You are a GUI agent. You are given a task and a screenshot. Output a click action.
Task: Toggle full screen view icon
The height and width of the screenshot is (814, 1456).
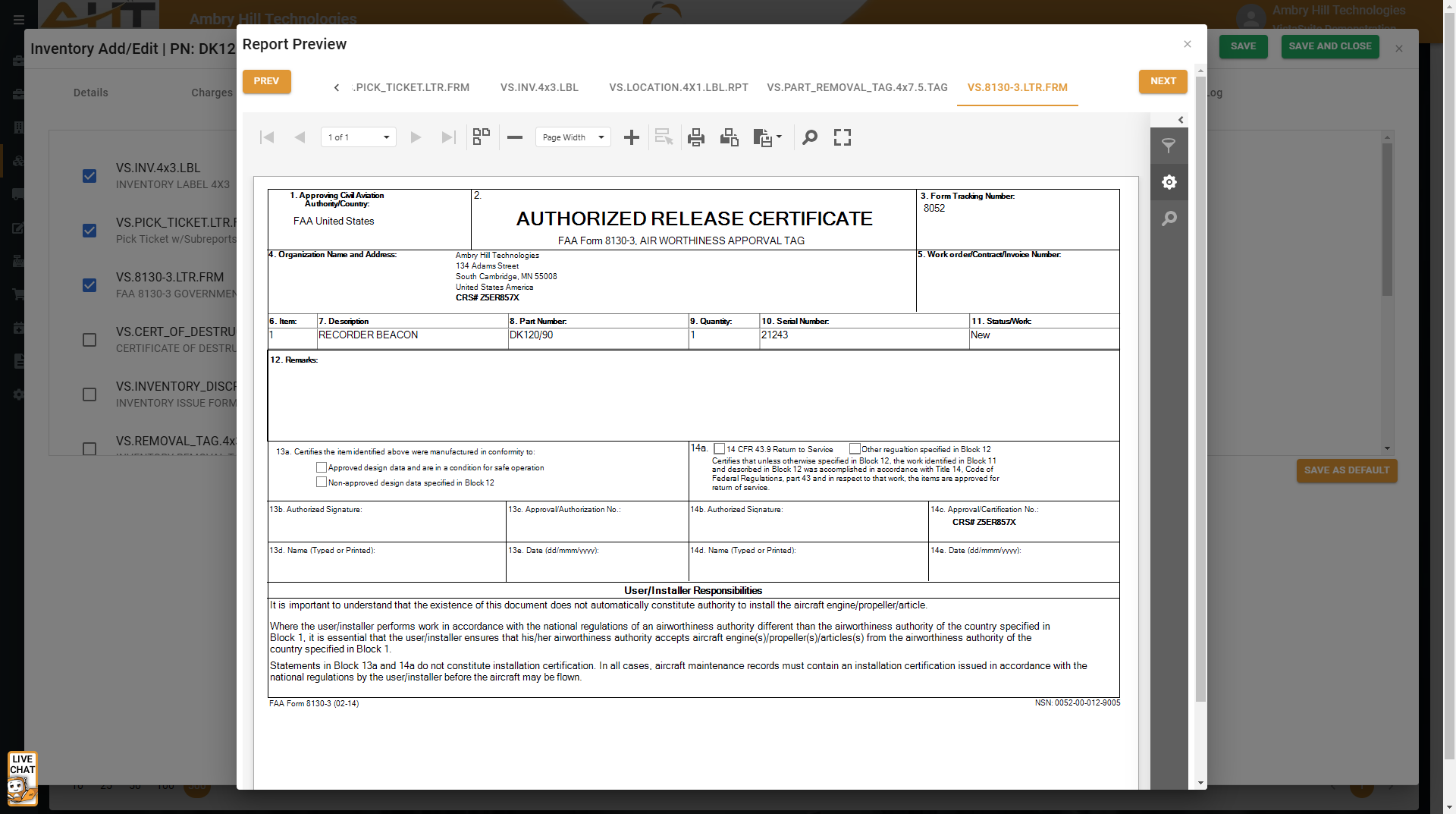[843, 137]
